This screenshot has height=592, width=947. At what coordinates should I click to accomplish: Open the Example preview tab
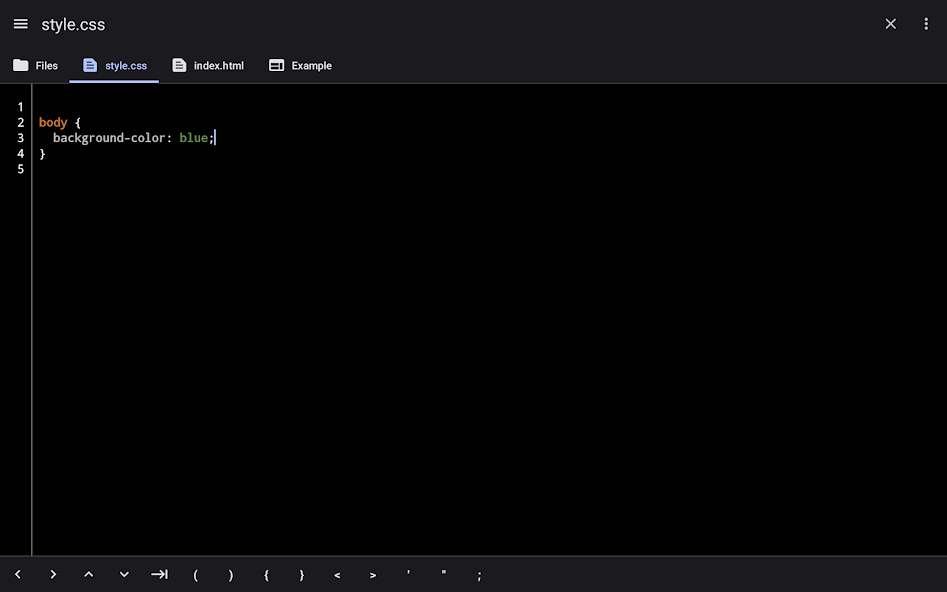tap(300, 65)
